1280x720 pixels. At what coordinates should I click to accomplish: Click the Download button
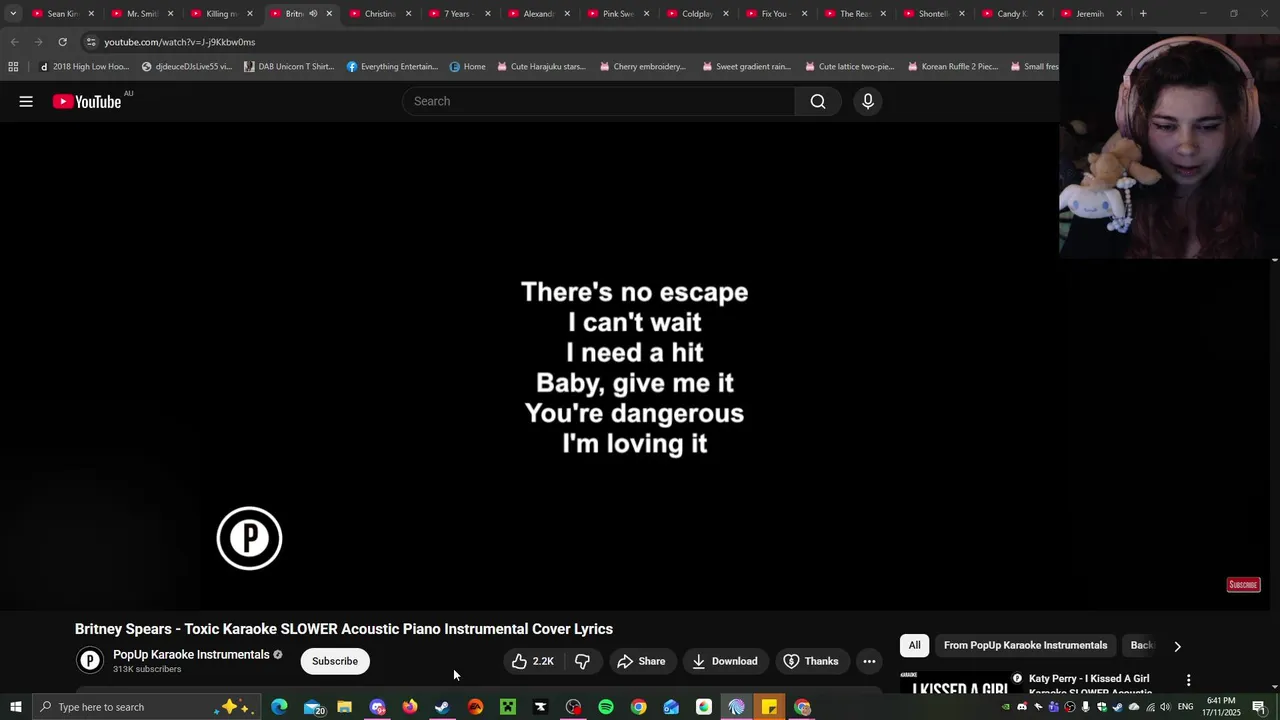(x=725, y=661)
